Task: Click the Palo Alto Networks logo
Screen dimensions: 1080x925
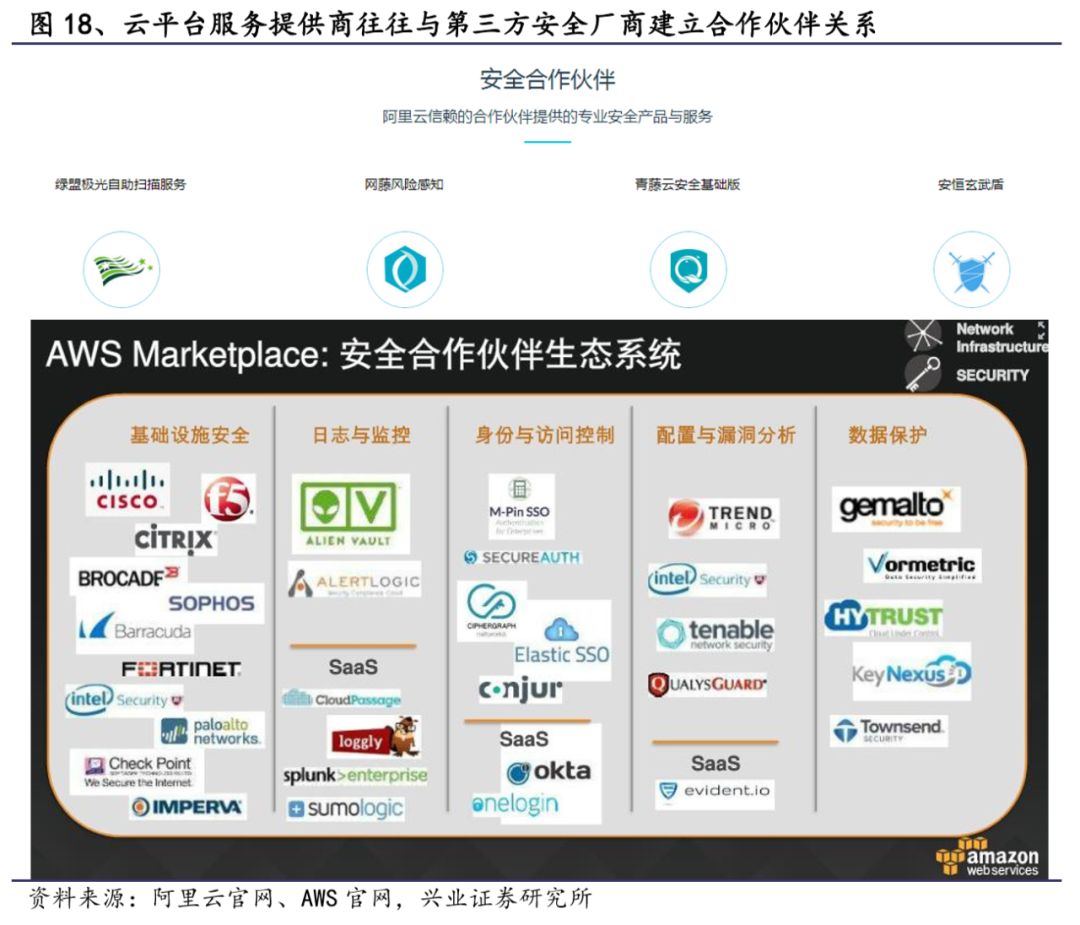Action: tap(211, 731)
